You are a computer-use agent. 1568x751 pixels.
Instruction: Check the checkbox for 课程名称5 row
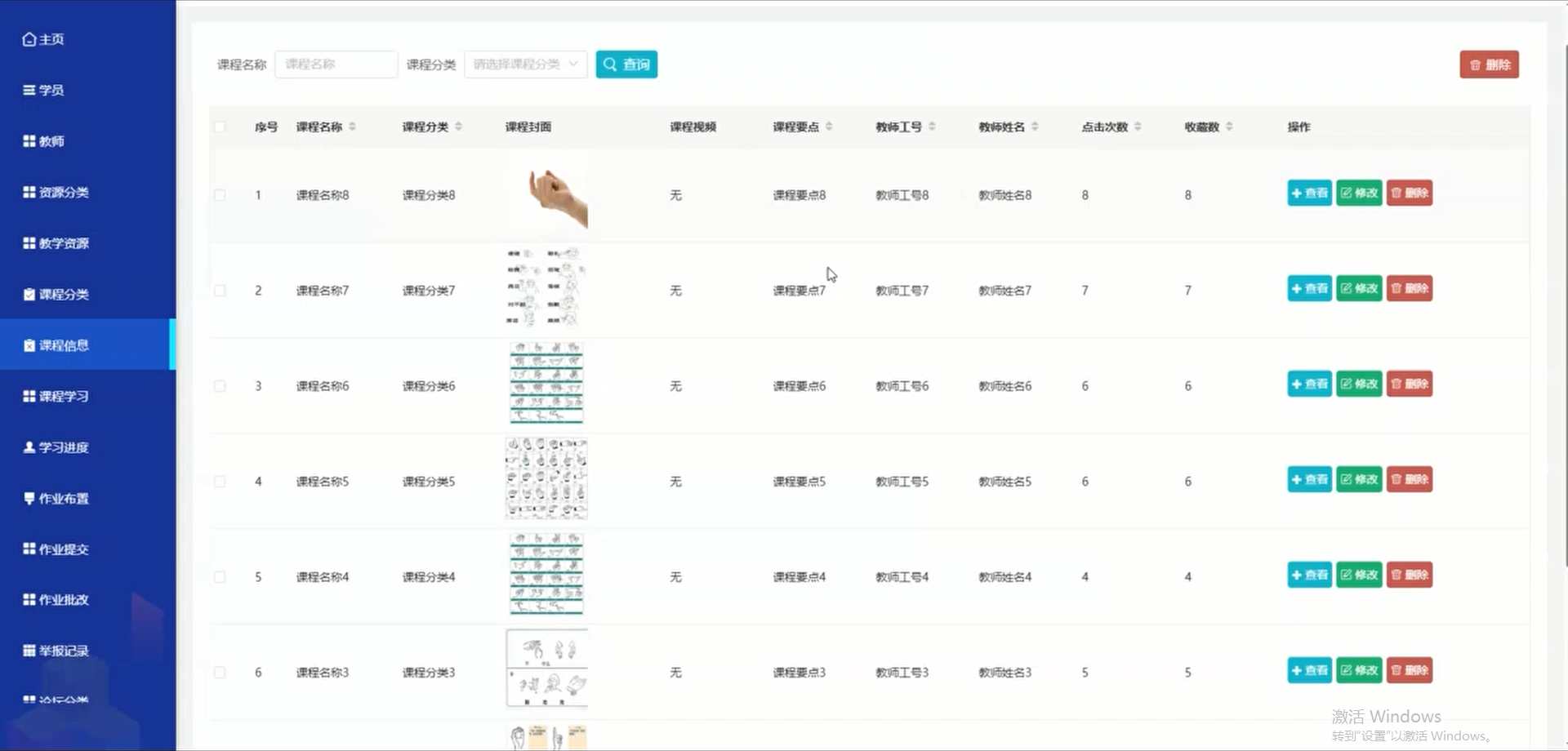(x=219, y=481)
